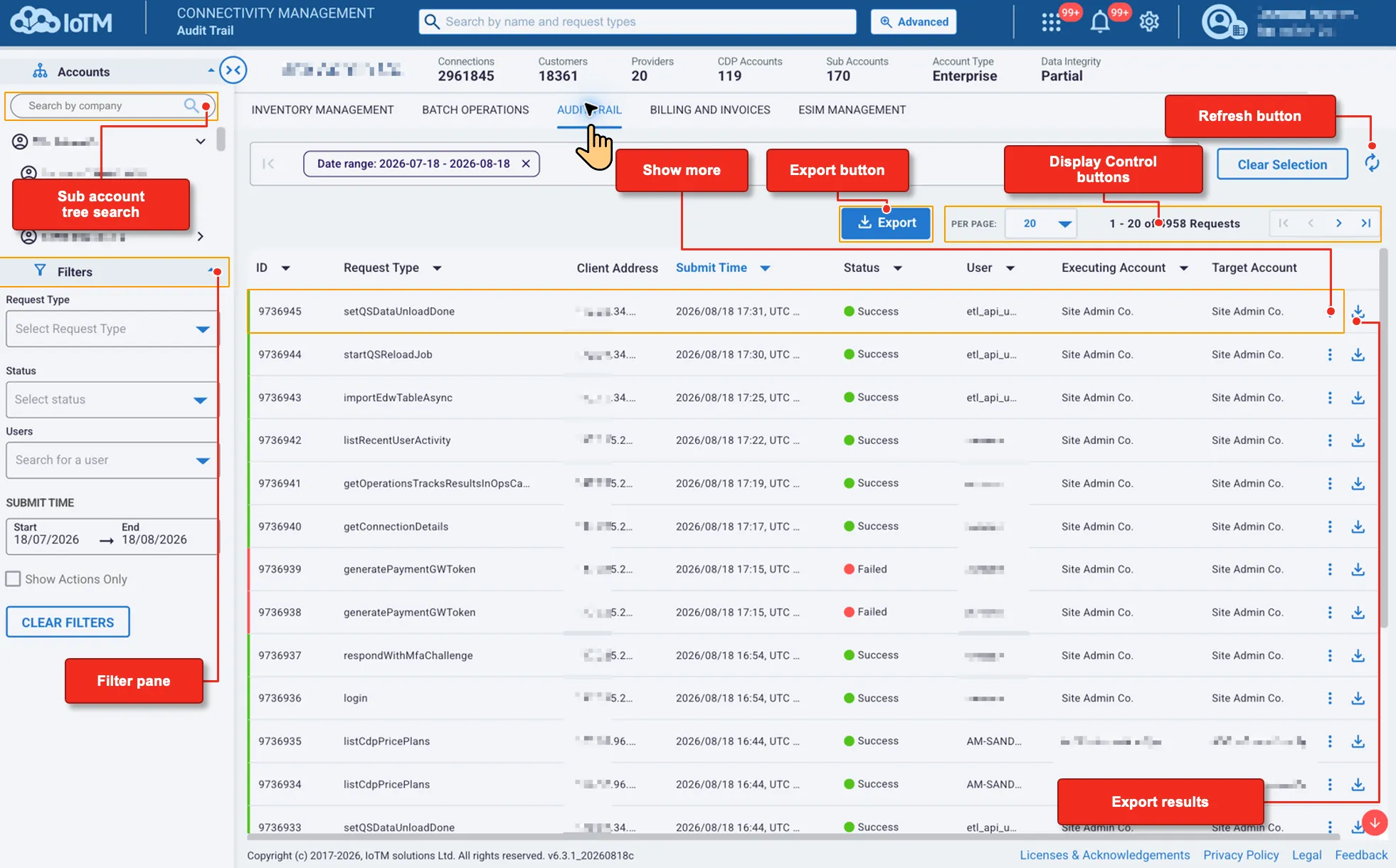Open the apps grid icon

[1050, 22]
